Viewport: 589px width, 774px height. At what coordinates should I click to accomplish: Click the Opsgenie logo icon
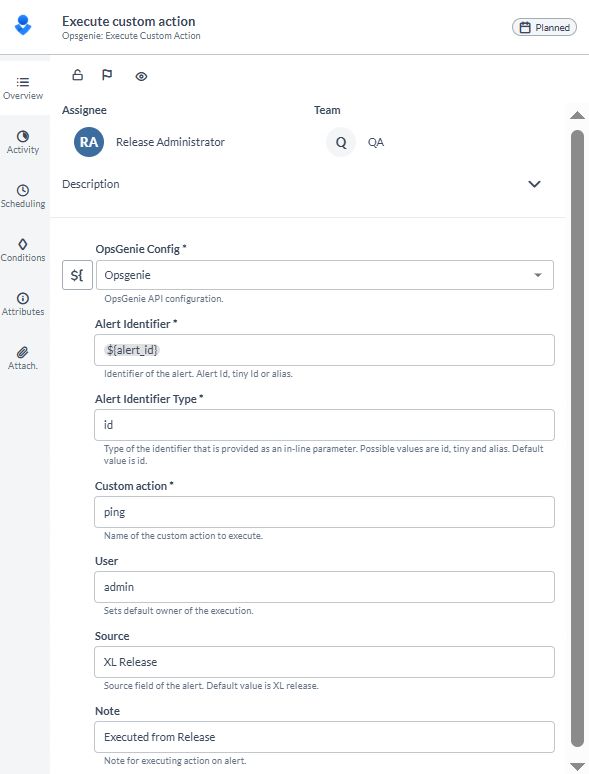click(x=23, y=25)
